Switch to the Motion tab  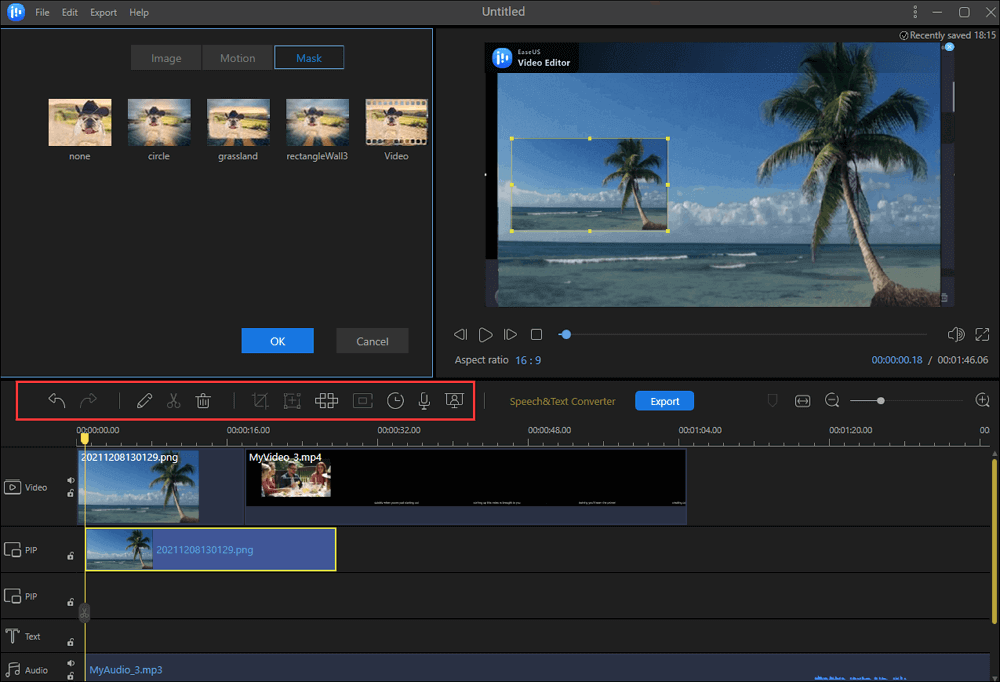click(x=237, y=58)
